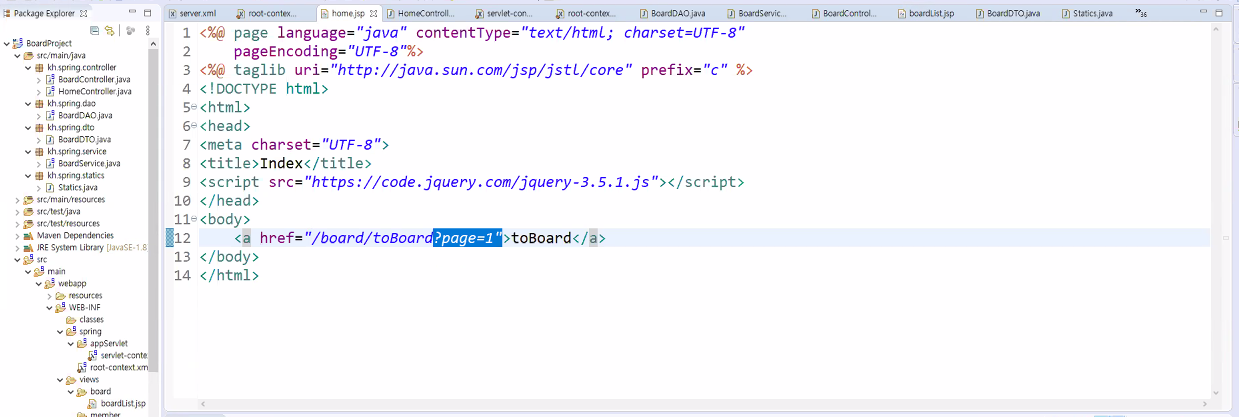Click the gutter marker on line 12

[169, 238]
